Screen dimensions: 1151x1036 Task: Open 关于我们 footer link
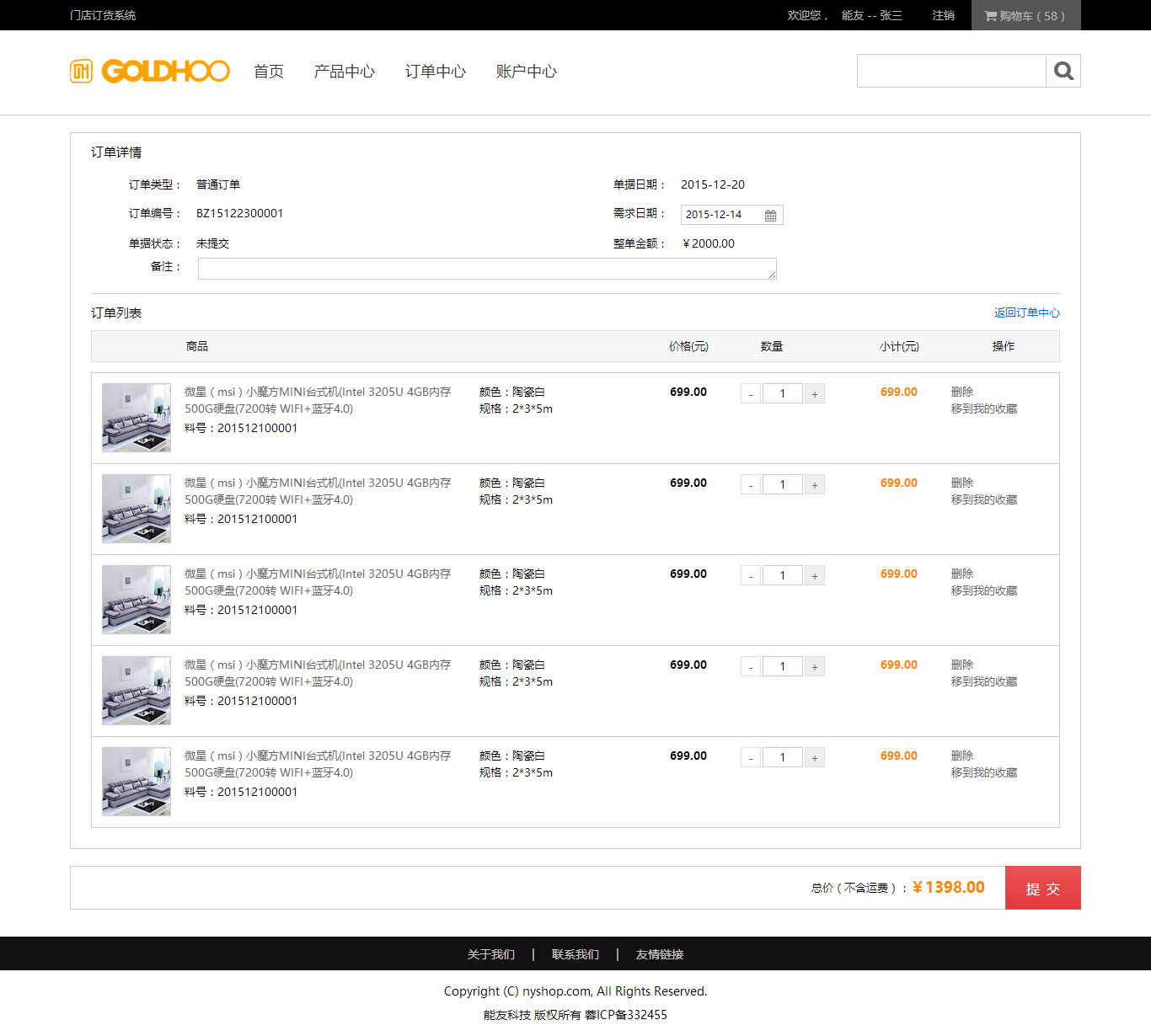pos(490,954)
